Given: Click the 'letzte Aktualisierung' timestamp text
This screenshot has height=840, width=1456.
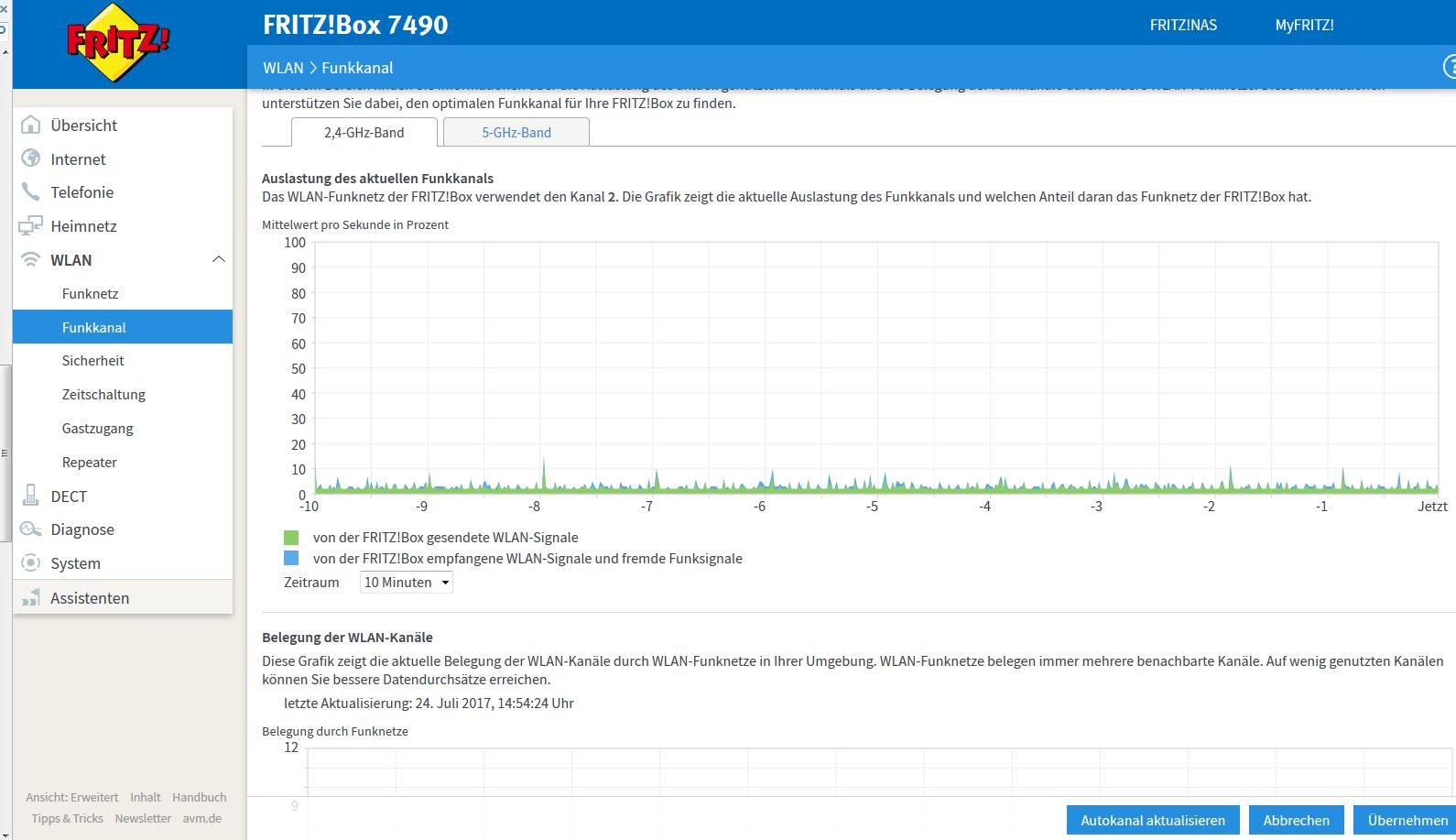Looking at the screenshot, I should tap(429, 703).
